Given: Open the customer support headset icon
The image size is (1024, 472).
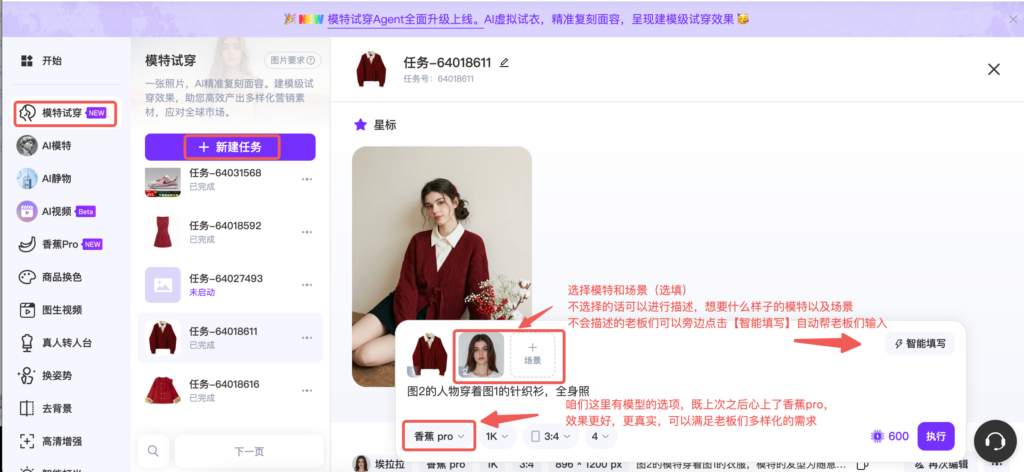Looking at the screenshot, I should point(994,440).
